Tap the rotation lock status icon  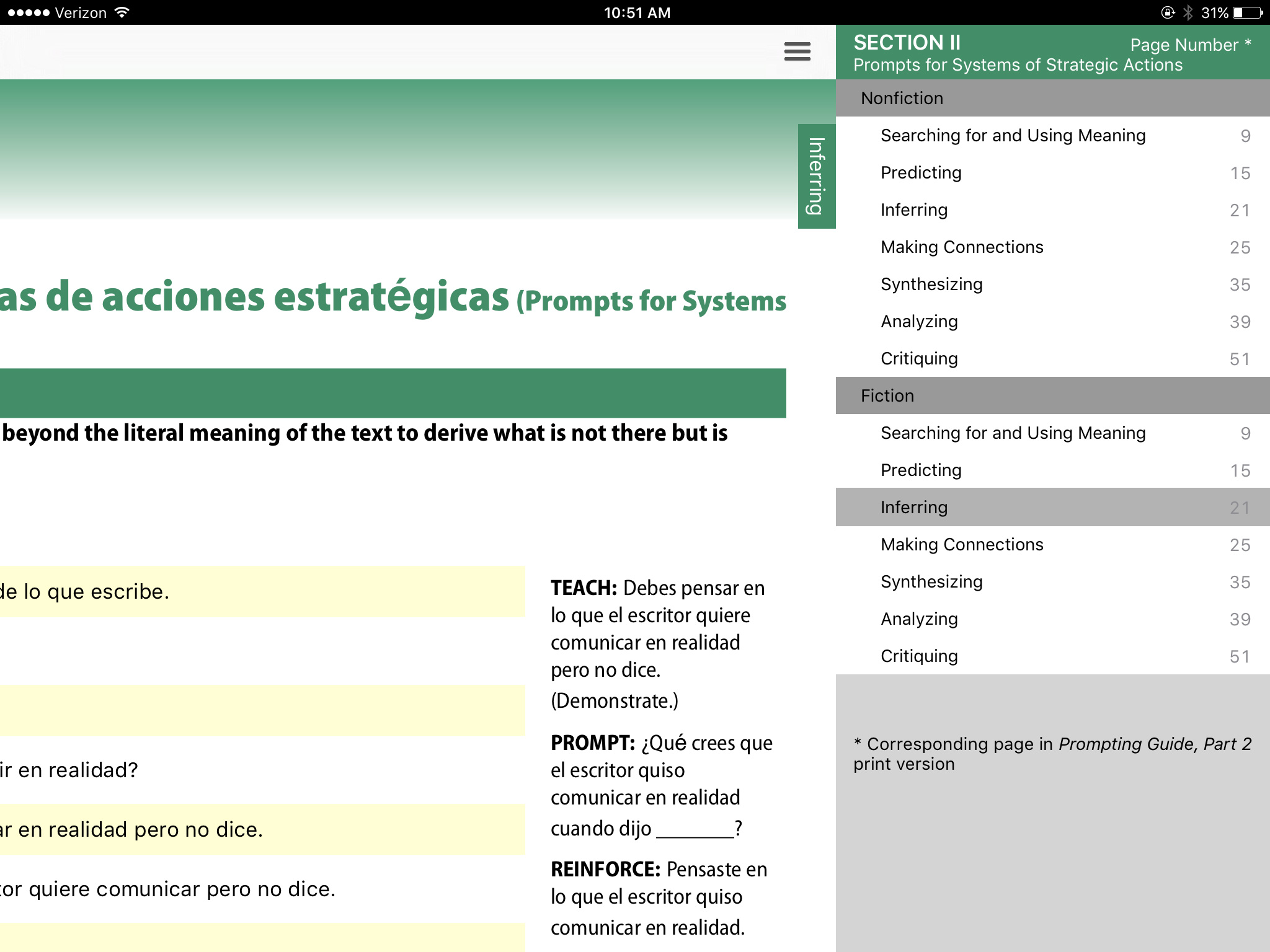pos(1168,12)
